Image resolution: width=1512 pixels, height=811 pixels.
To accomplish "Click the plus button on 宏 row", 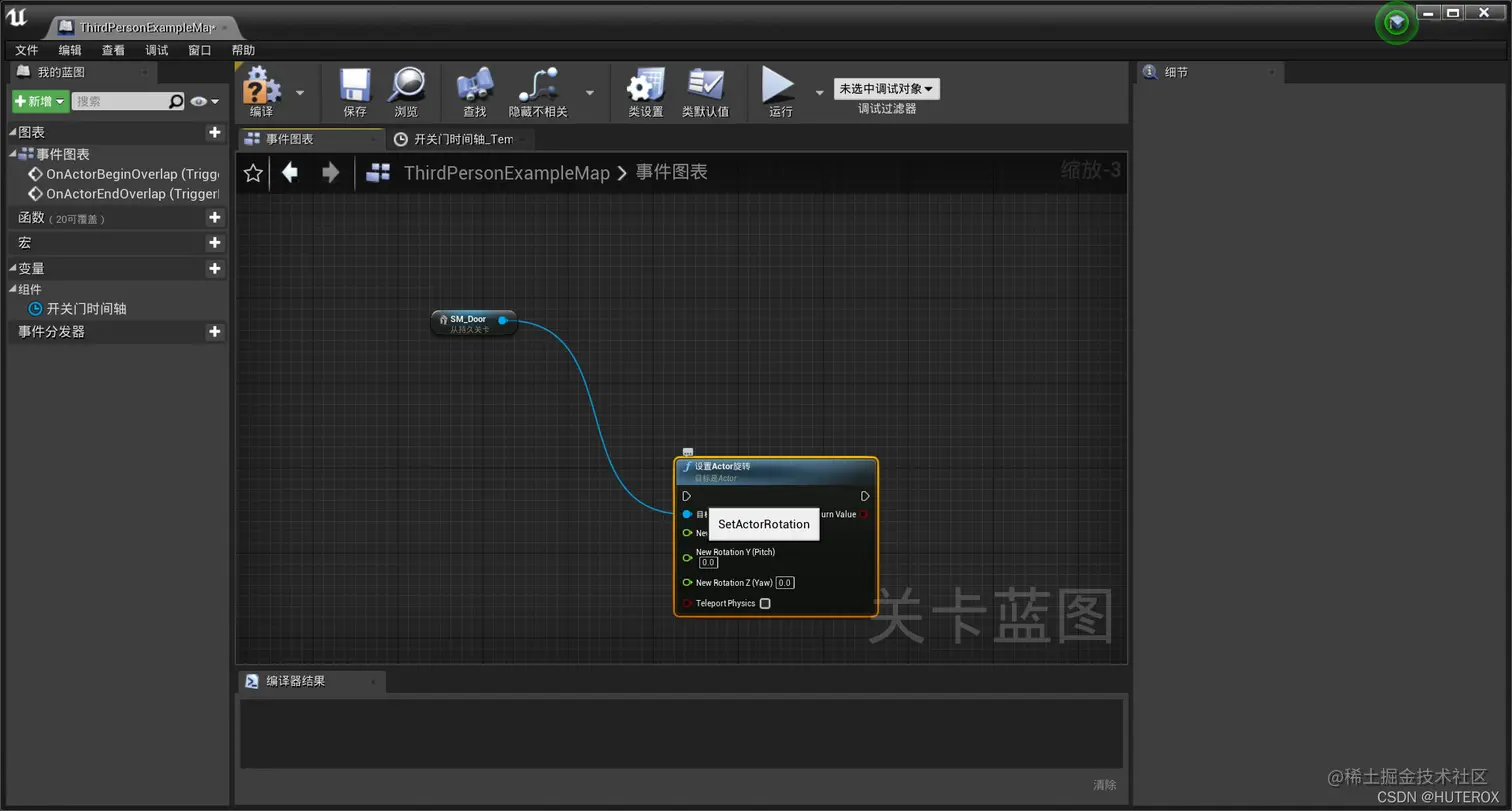I will [214, 243].
